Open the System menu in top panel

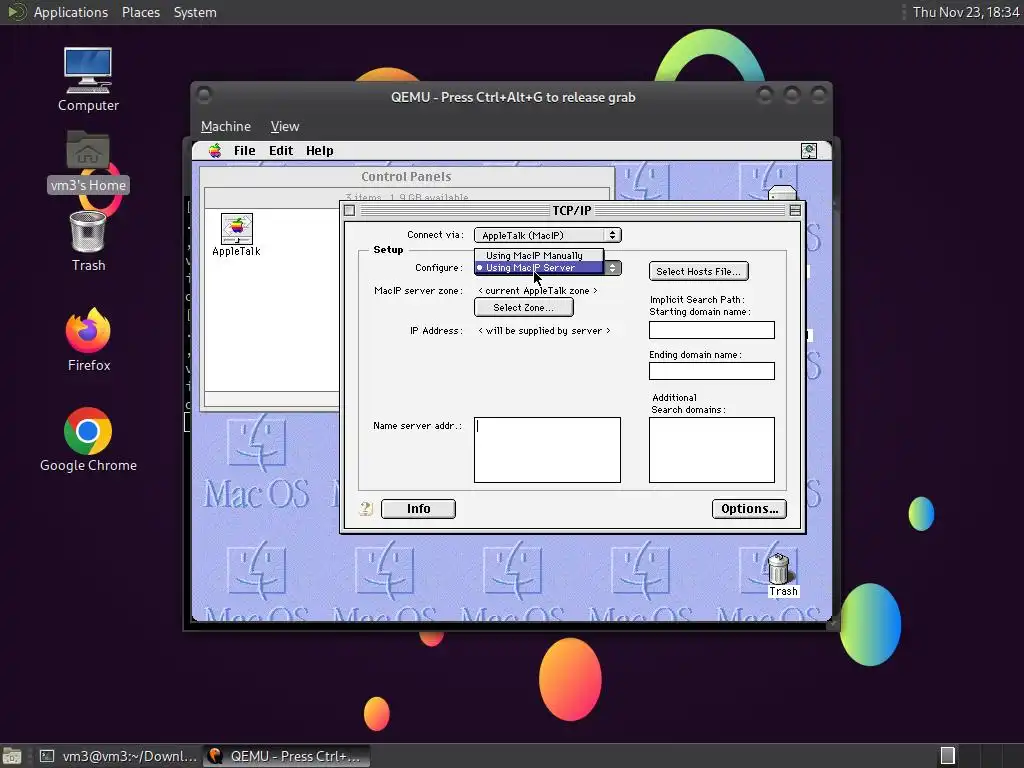coord(195,12)
